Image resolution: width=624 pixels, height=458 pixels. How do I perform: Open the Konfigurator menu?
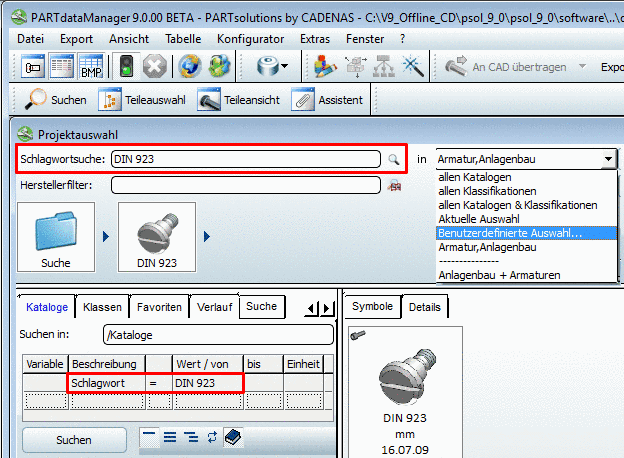250,39
